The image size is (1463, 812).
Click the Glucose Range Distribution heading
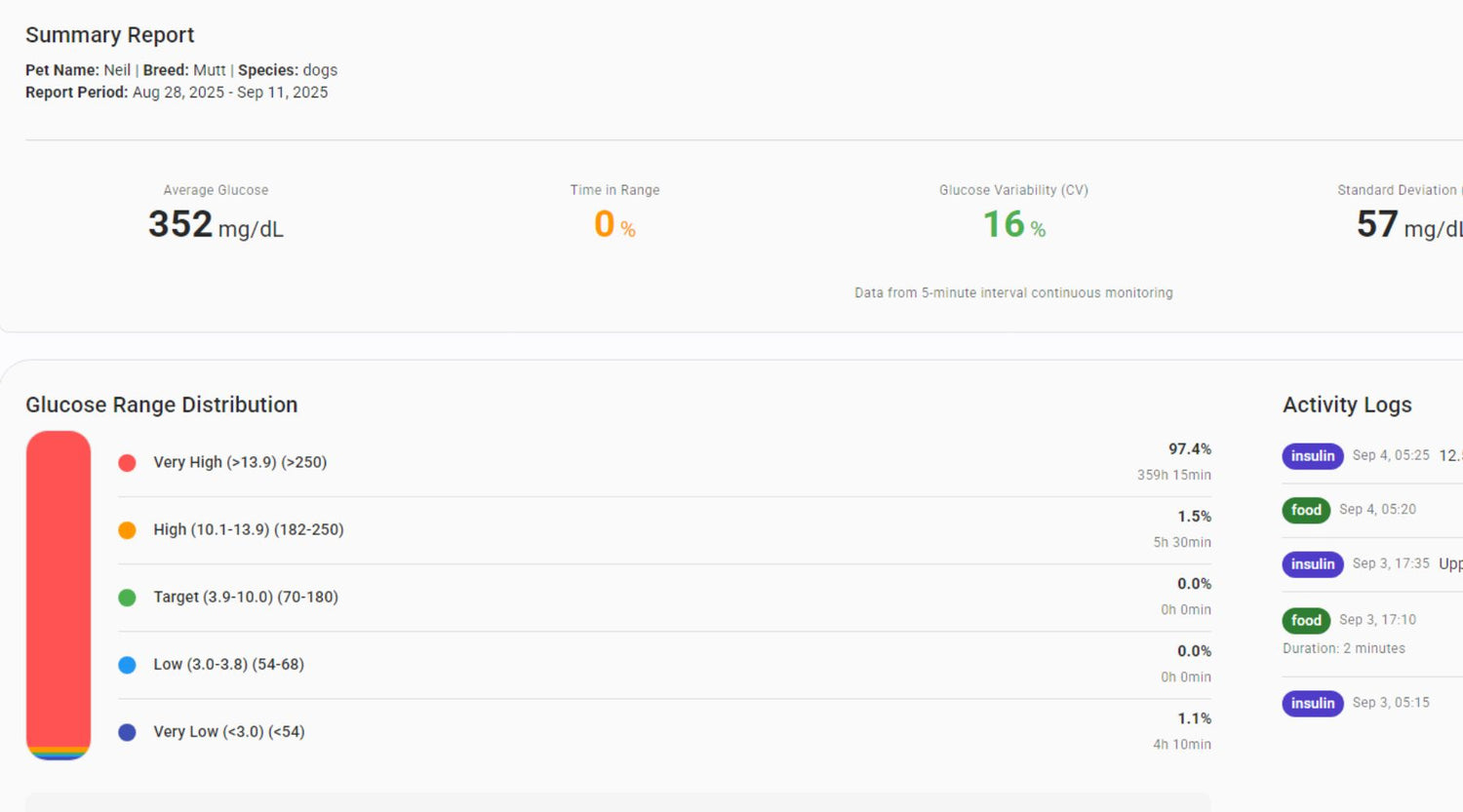(x=162, y=406)
